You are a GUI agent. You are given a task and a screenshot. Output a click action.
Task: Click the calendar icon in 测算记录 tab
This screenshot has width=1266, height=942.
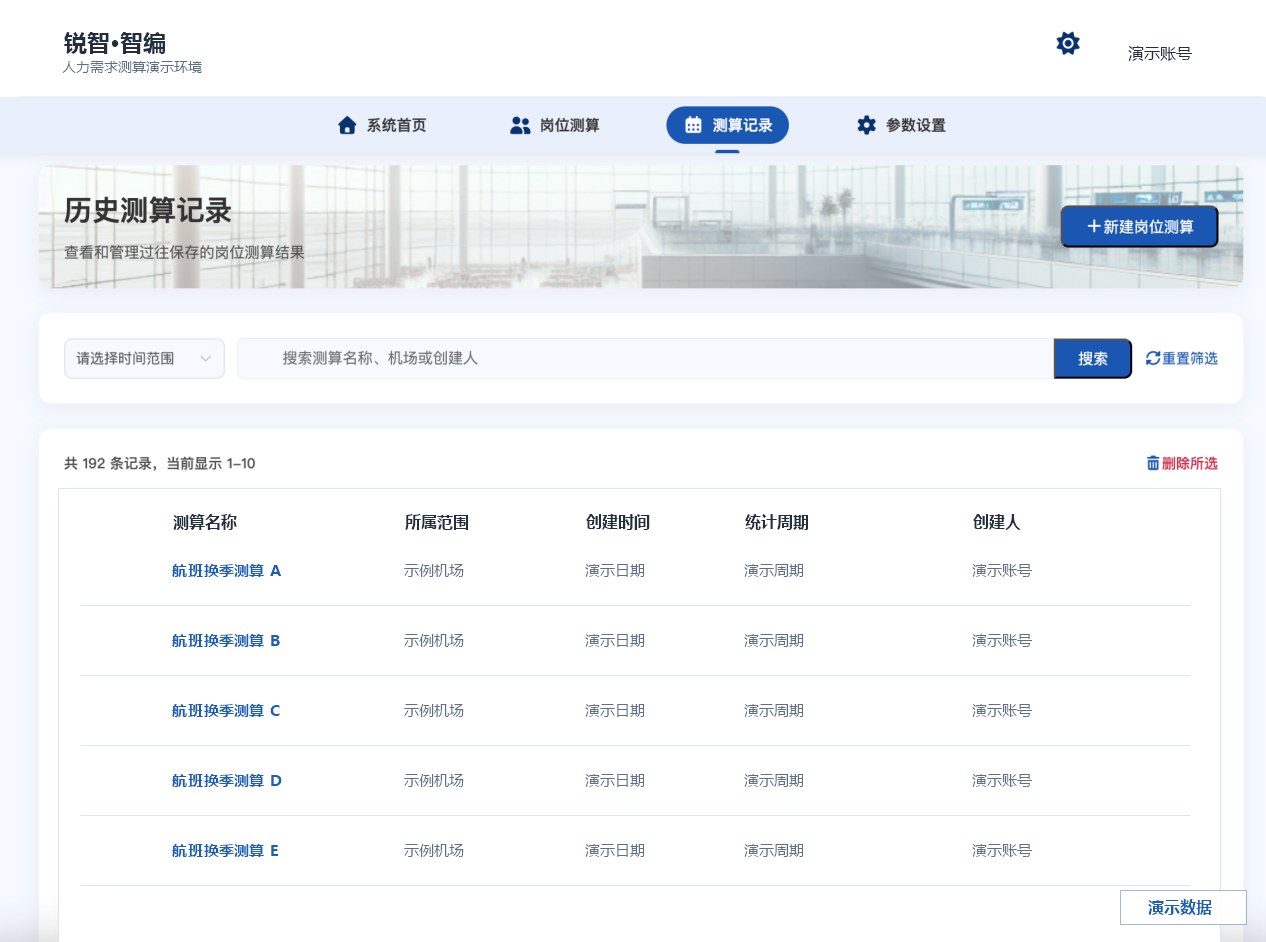click(693, 125)
